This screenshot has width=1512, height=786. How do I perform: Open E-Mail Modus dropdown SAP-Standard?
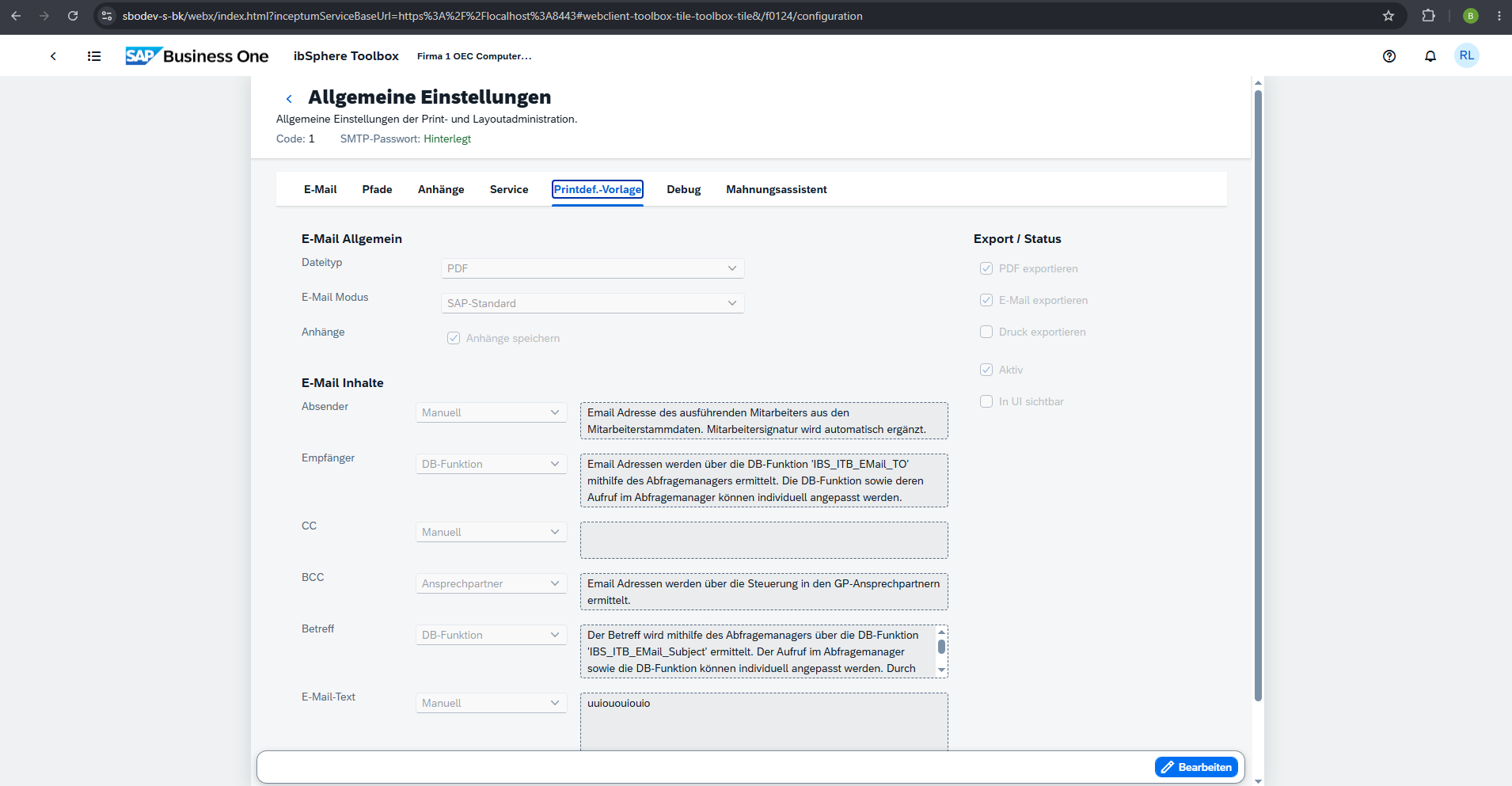click(592, 303)
